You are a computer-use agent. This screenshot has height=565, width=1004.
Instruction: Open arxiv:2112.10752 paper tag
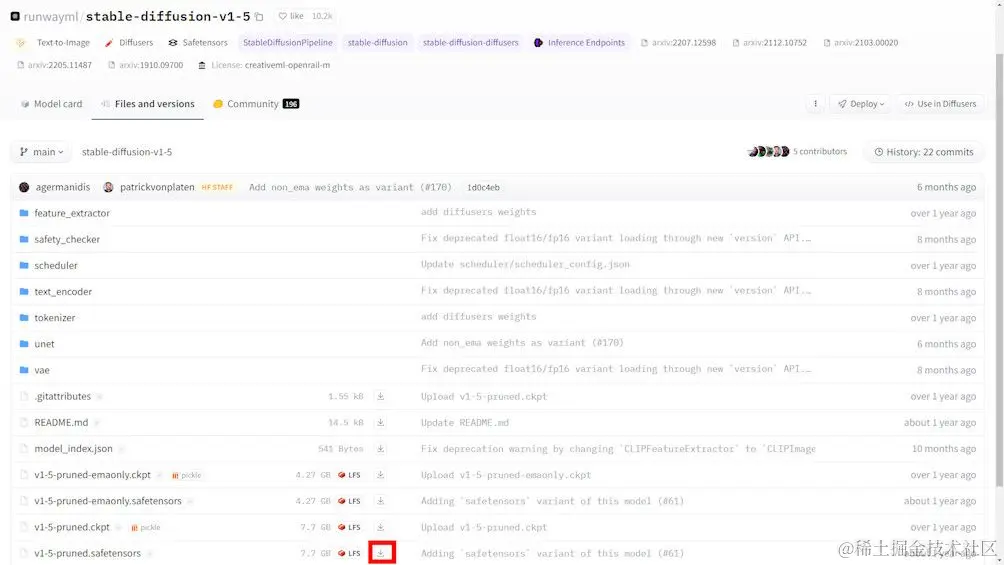770,42
